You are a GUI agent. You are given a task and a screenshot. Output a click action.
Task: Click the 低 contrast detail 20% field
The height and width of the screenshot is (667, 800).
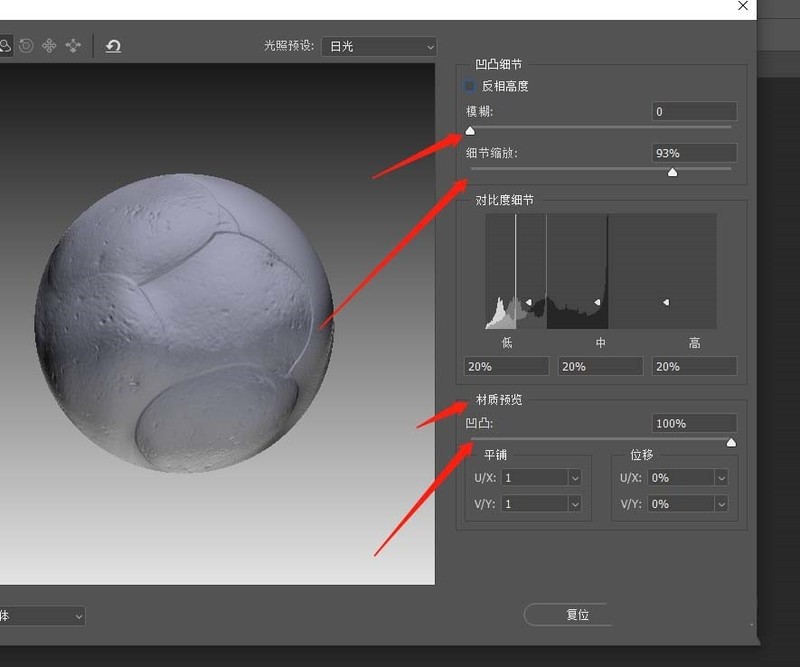[x=505, y=365]
